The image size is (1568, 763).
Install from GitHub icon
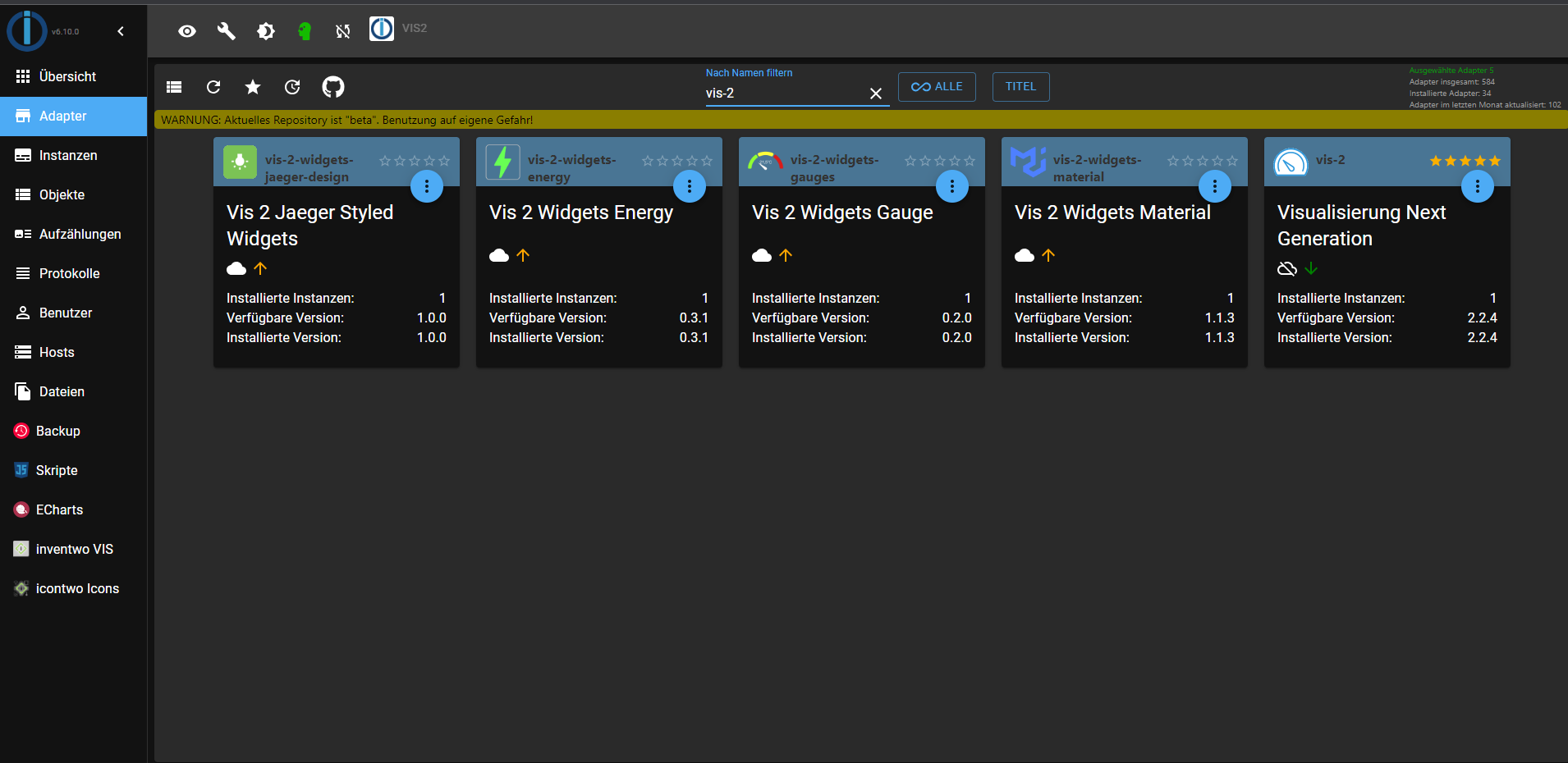(333, 87)
